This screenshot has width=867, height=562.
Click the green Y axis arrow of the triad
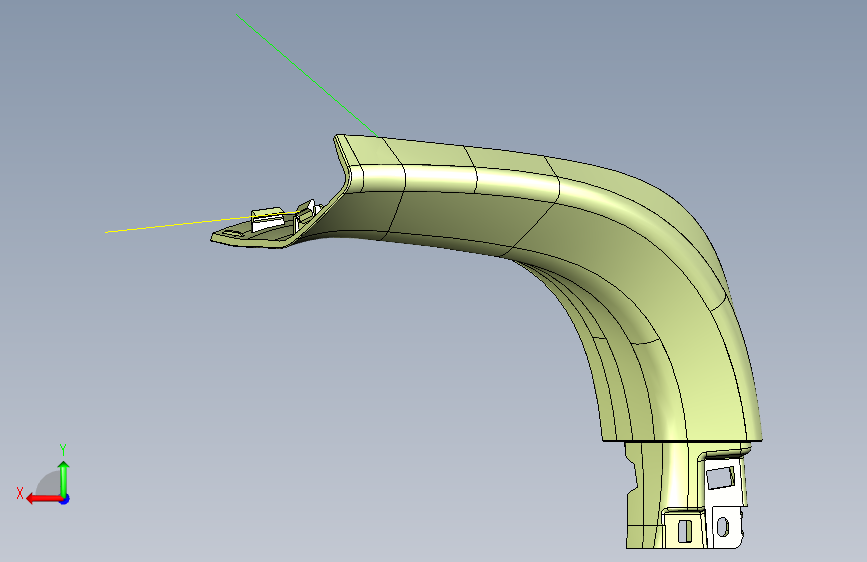tap(64, 478)
